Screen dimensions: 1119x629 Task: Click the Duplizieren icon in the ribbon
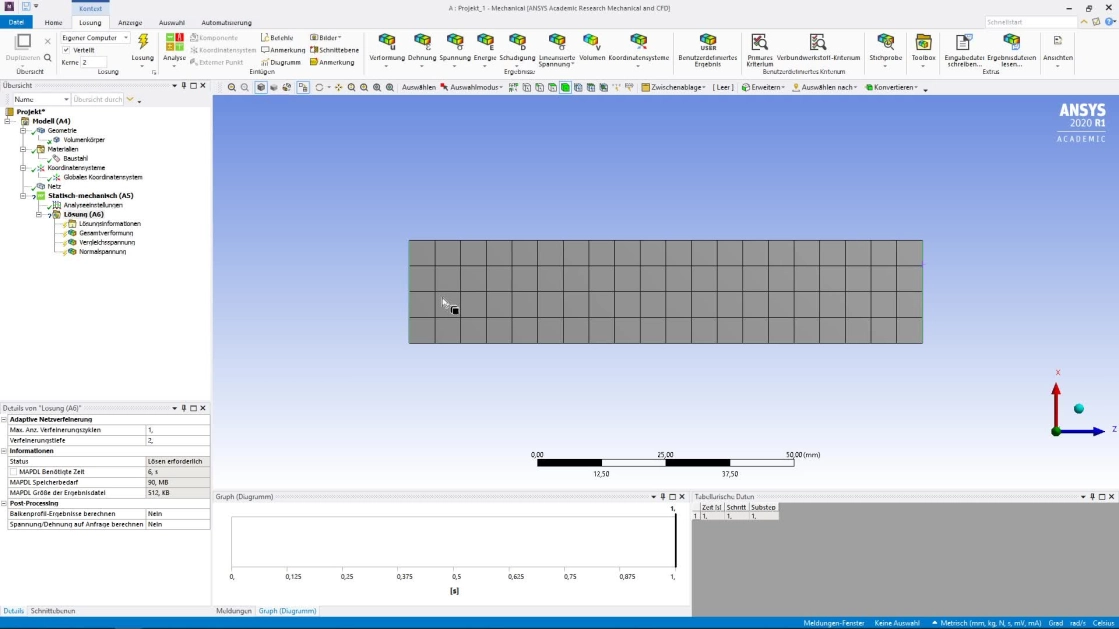(x=23, y=41)
